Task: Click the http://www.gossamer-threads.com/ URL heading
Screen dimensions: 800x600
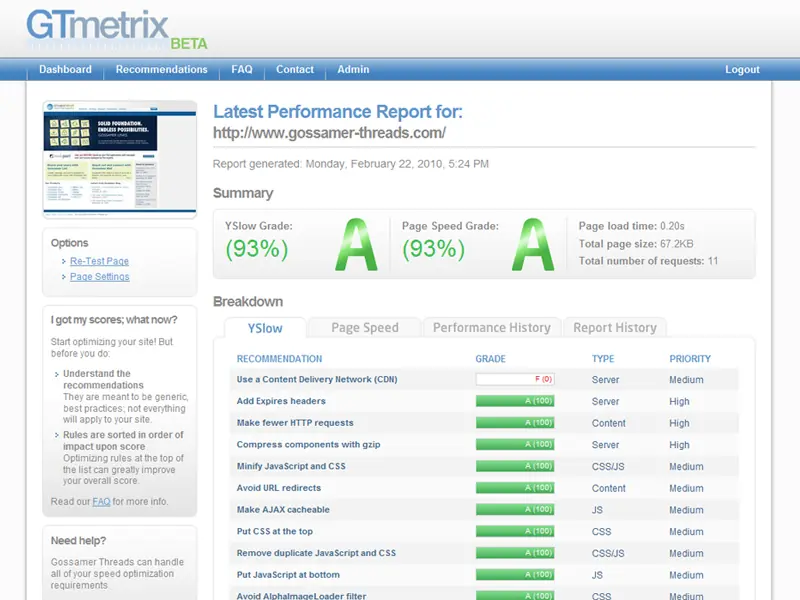Action: [329, 133]
